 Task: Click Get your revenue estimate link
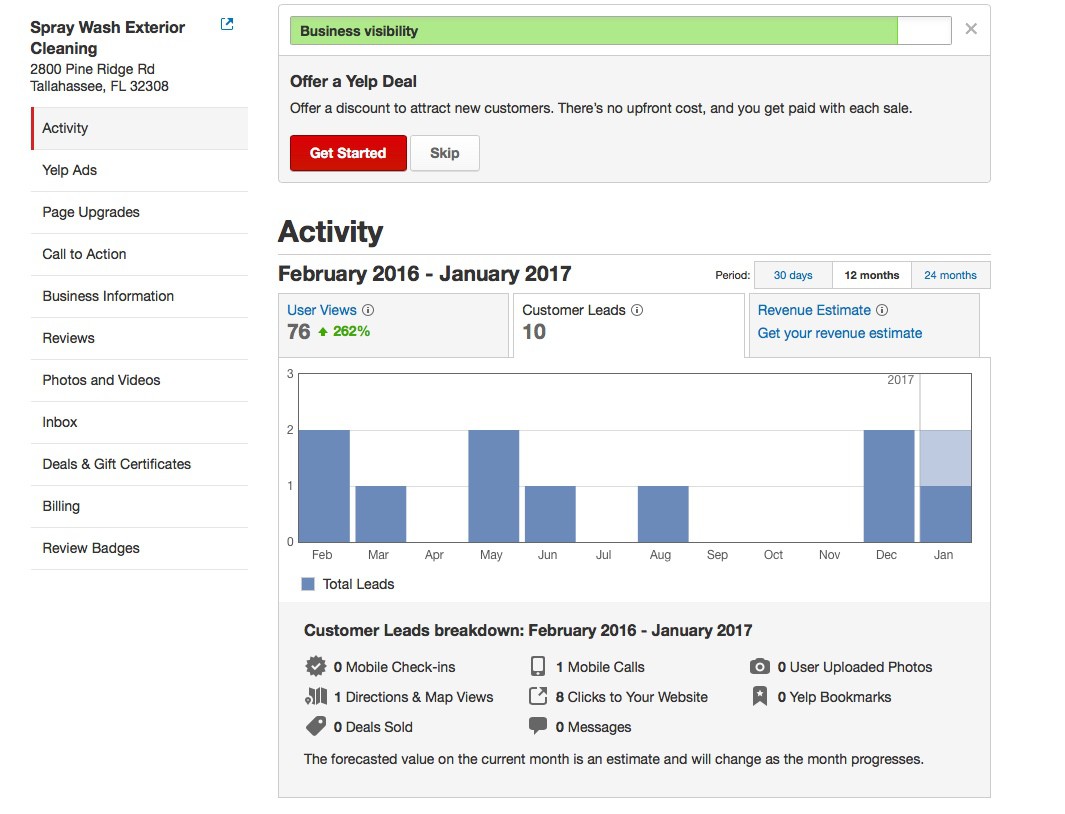coord(840,334)
